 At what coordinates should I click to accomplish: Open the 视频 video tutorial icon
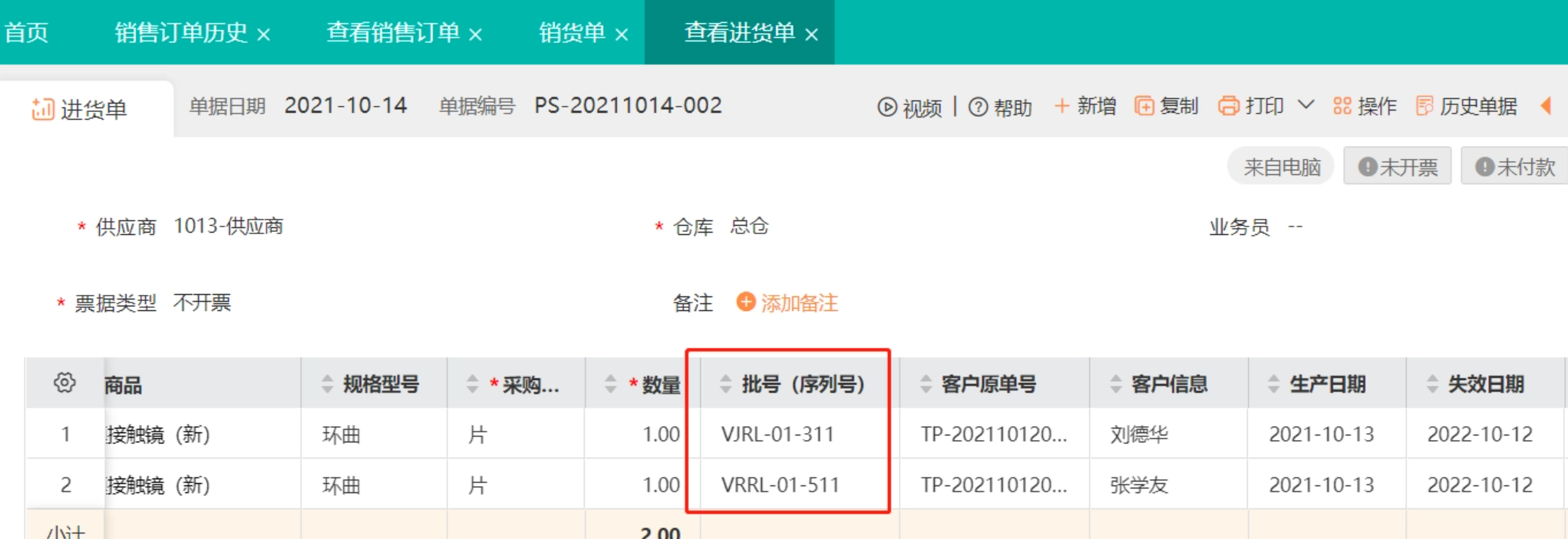point(886,107)
